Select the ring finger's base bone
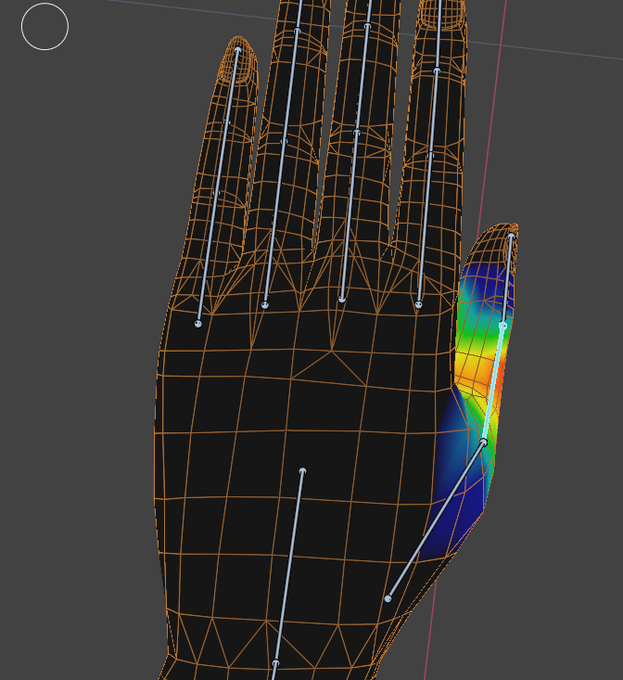 tap(274, 223)
